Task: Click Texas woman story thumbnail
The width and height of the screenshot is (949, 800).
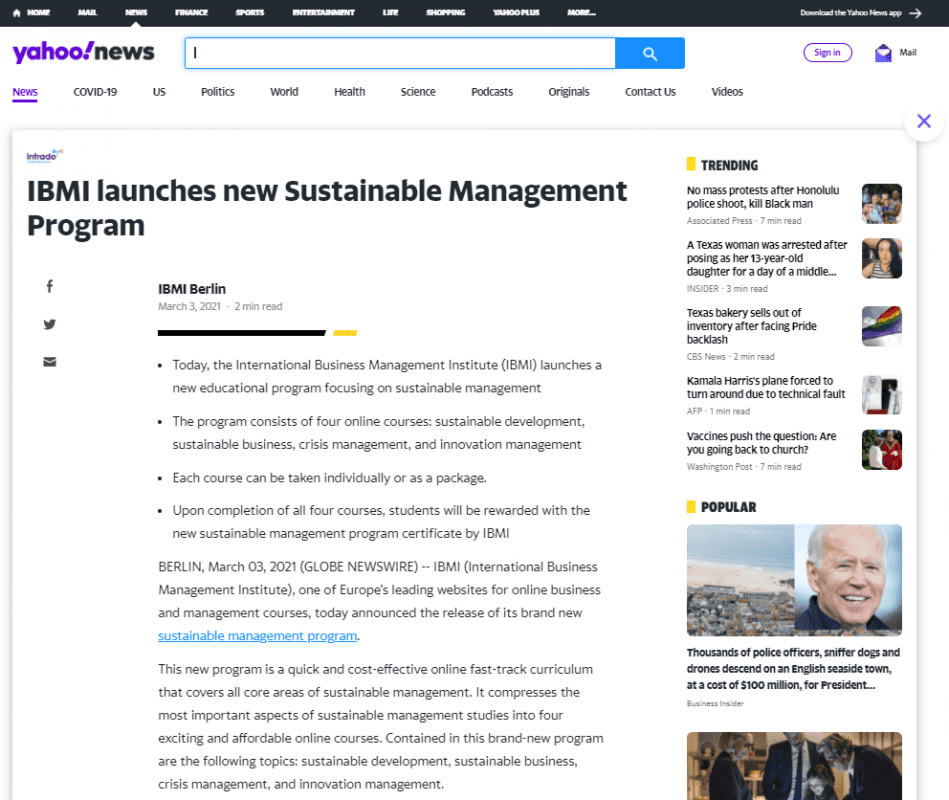Action: pyautogui.click(x=882, y=258)
